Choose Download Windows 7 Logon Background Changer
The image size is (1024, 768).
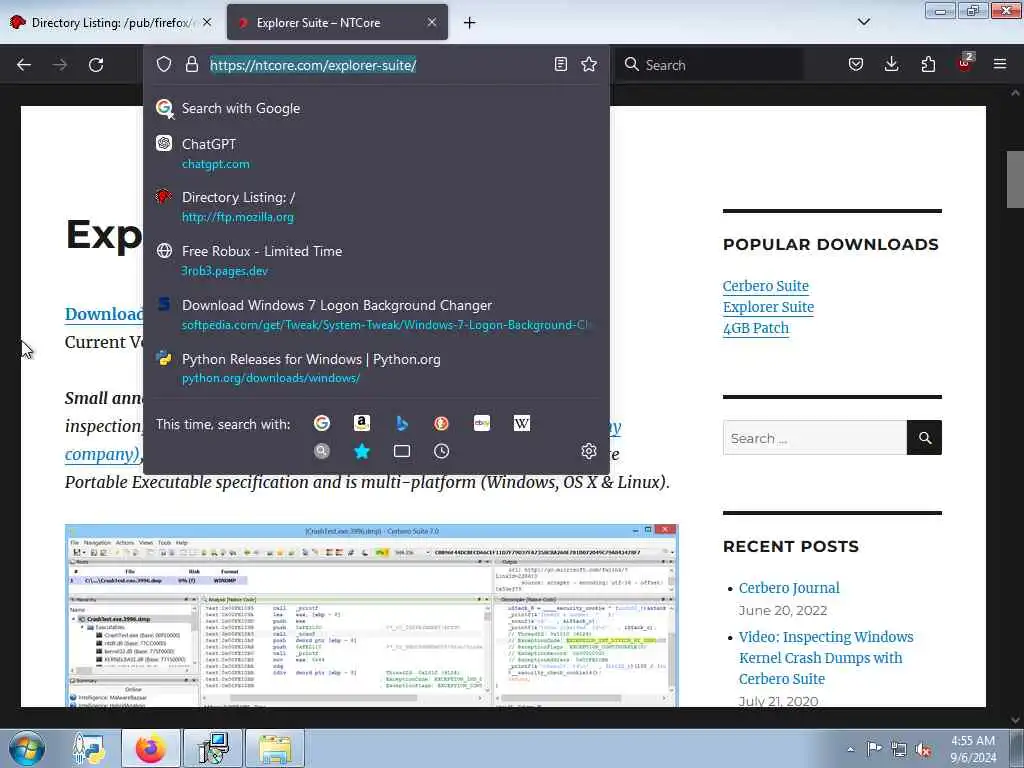[376, 315]
